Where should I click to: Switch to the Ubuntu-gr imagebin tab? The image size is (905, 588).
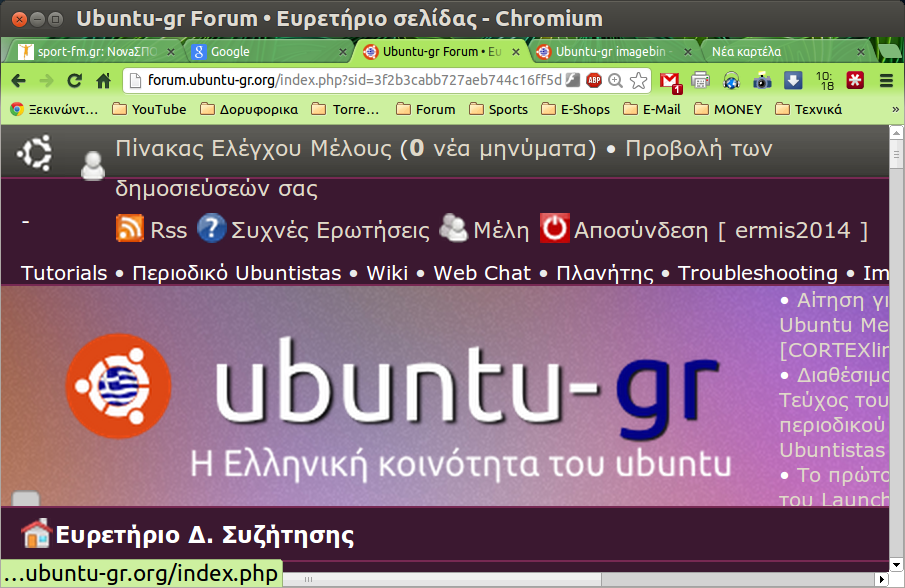pos(609,51)
